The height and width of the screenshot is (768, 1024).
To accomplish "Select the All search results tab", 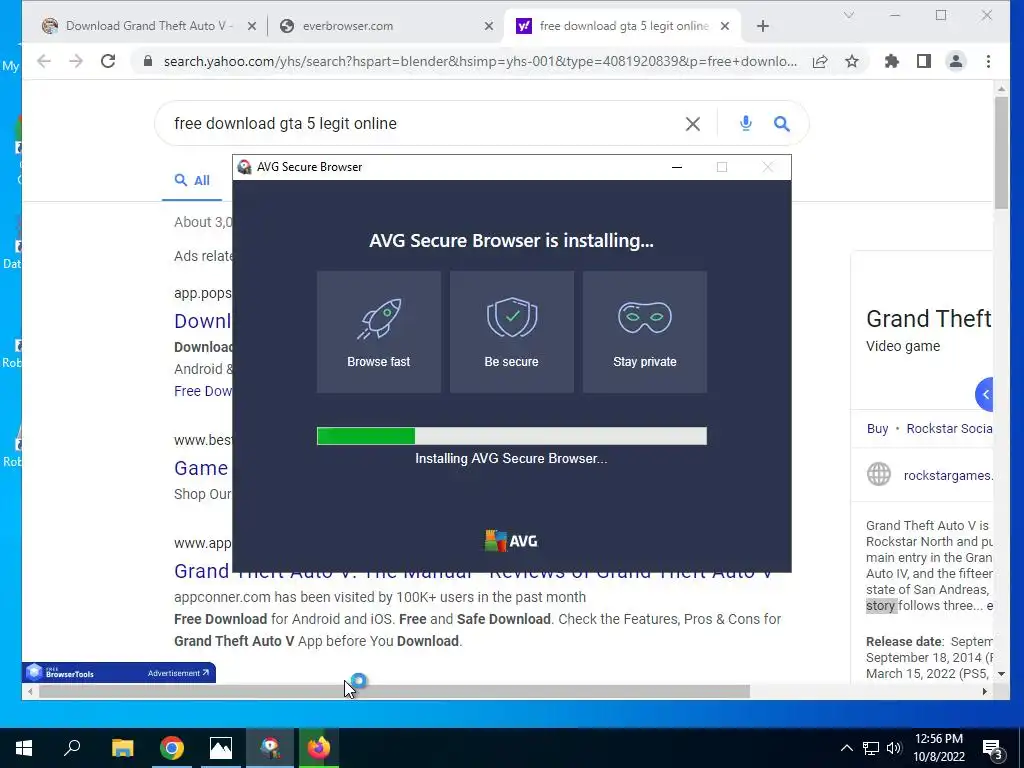I will coord(192,181).
